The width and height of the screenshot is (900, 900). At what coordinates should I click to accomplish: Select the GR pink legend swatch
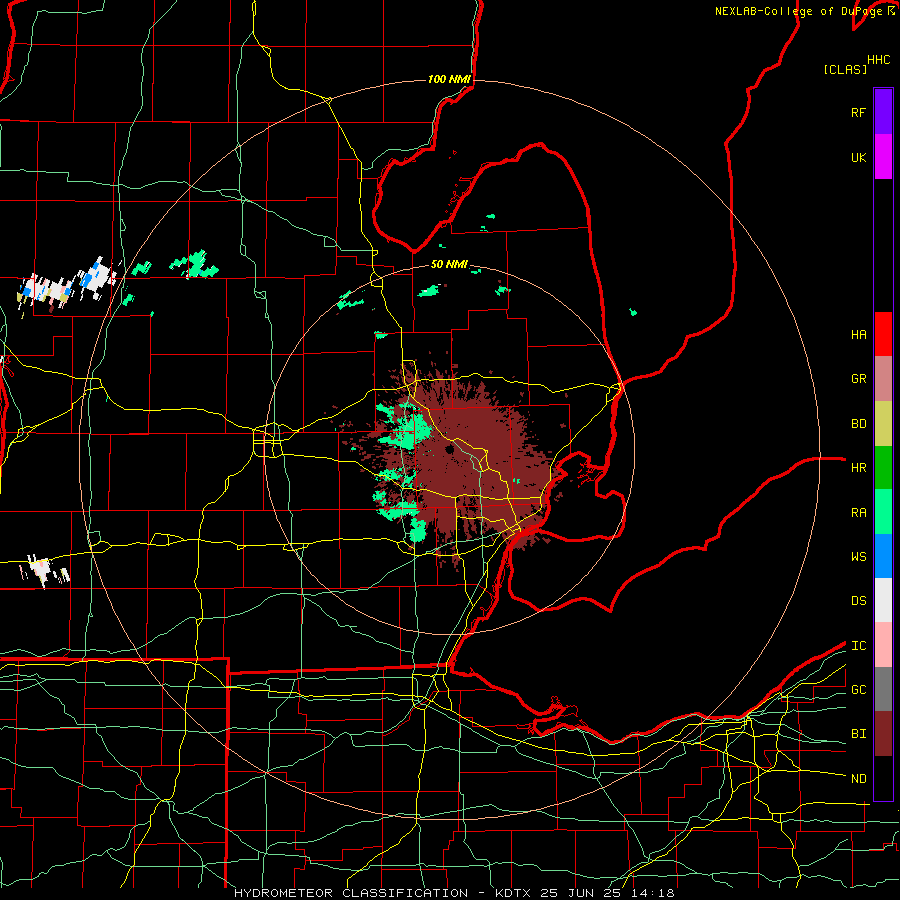[x=883, y=378]
